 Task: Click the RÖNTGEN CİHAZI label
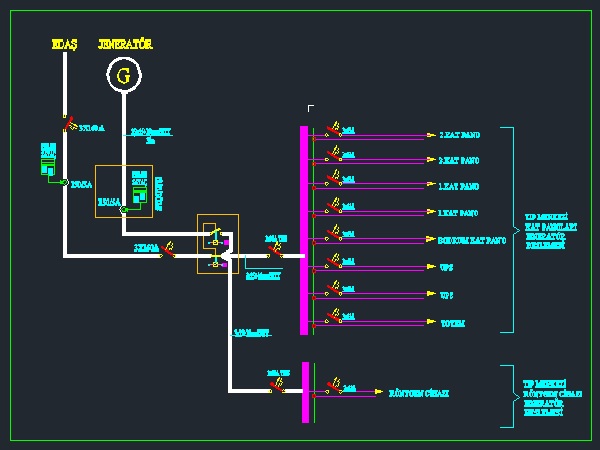point(419,393)
